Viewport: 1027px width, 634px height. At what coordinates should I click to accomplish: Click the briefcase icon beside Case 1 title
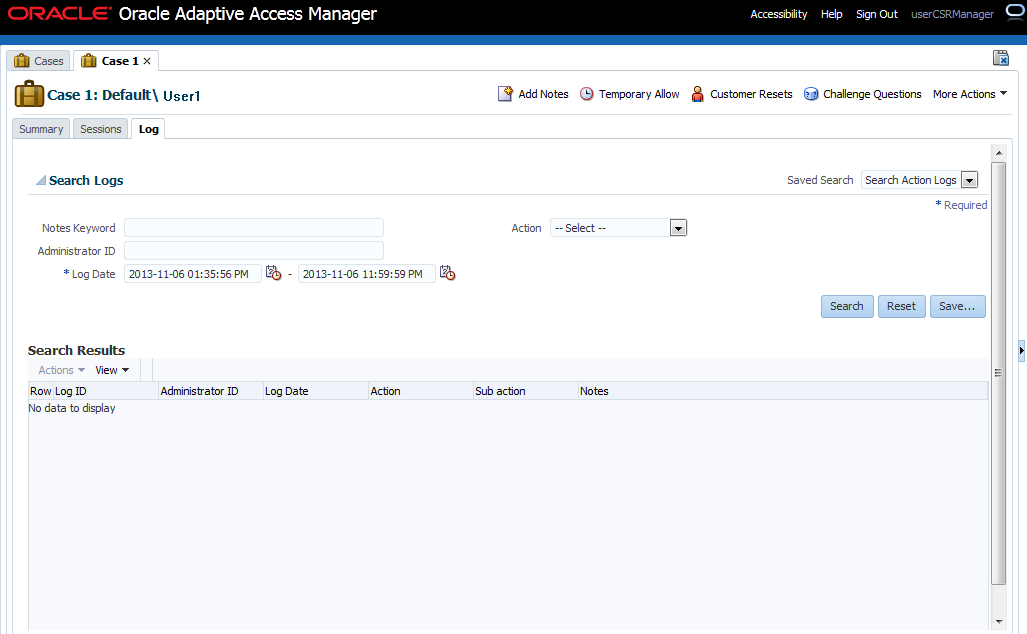(x=29, y=94)
